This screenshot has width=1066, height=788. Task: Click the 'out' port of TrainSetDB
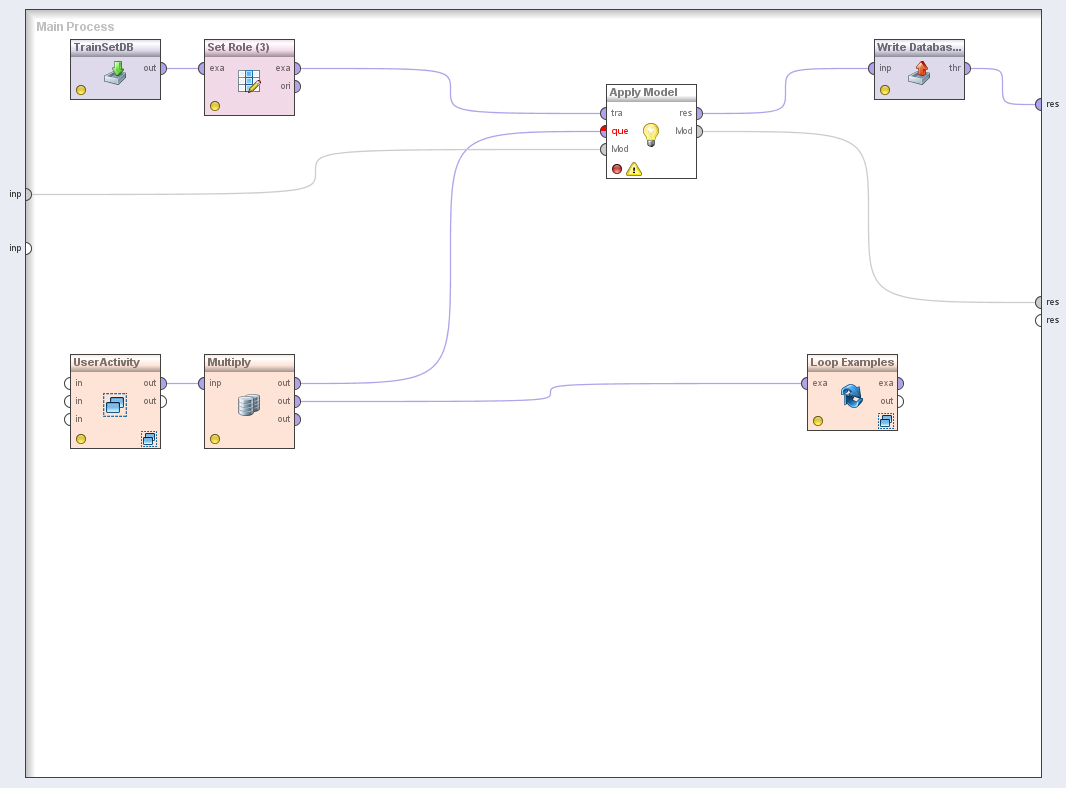coord(162,68)
